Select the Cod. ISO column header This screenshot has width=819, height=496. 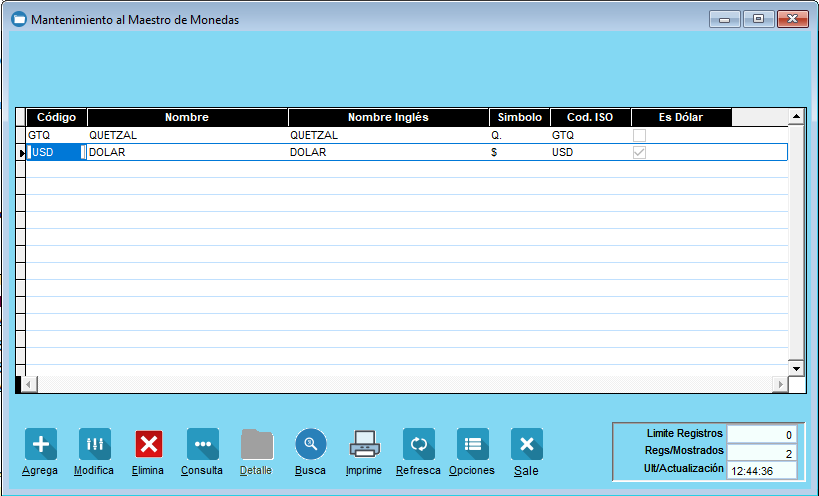[x=590, y=117]
